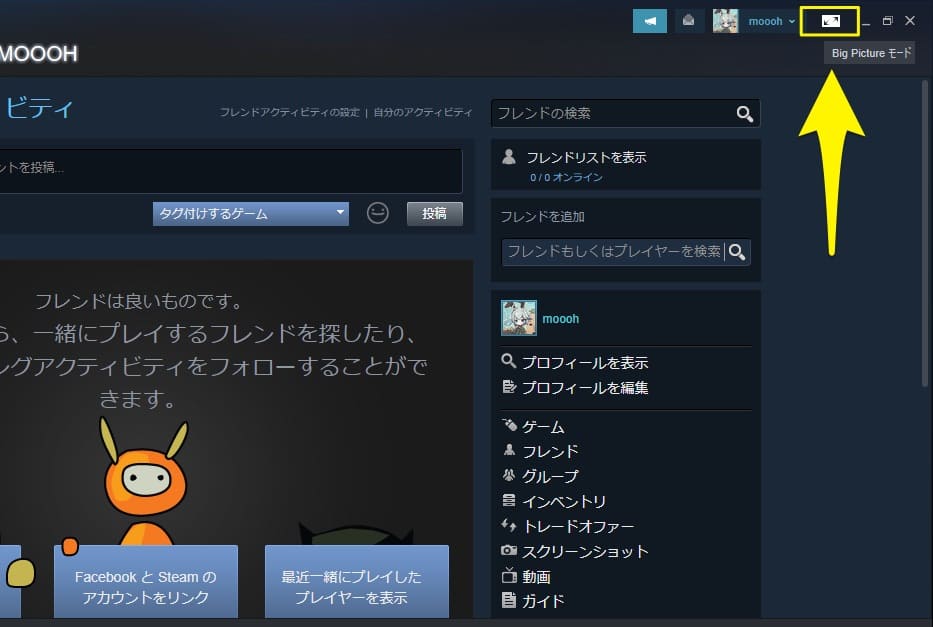
Task: Click the フレンドの検索 input field
Action: tap(613, 114)
